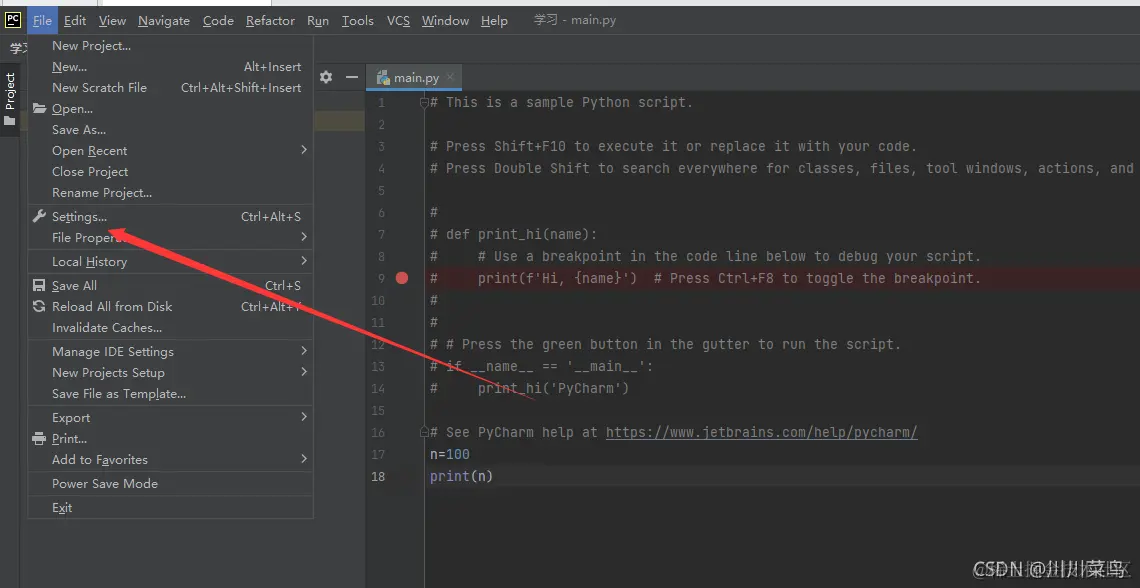Click the Python file icon on main.py tab
Image resolution: width=1140 pixels, height=588 pixels.
[x=382, y=78]
